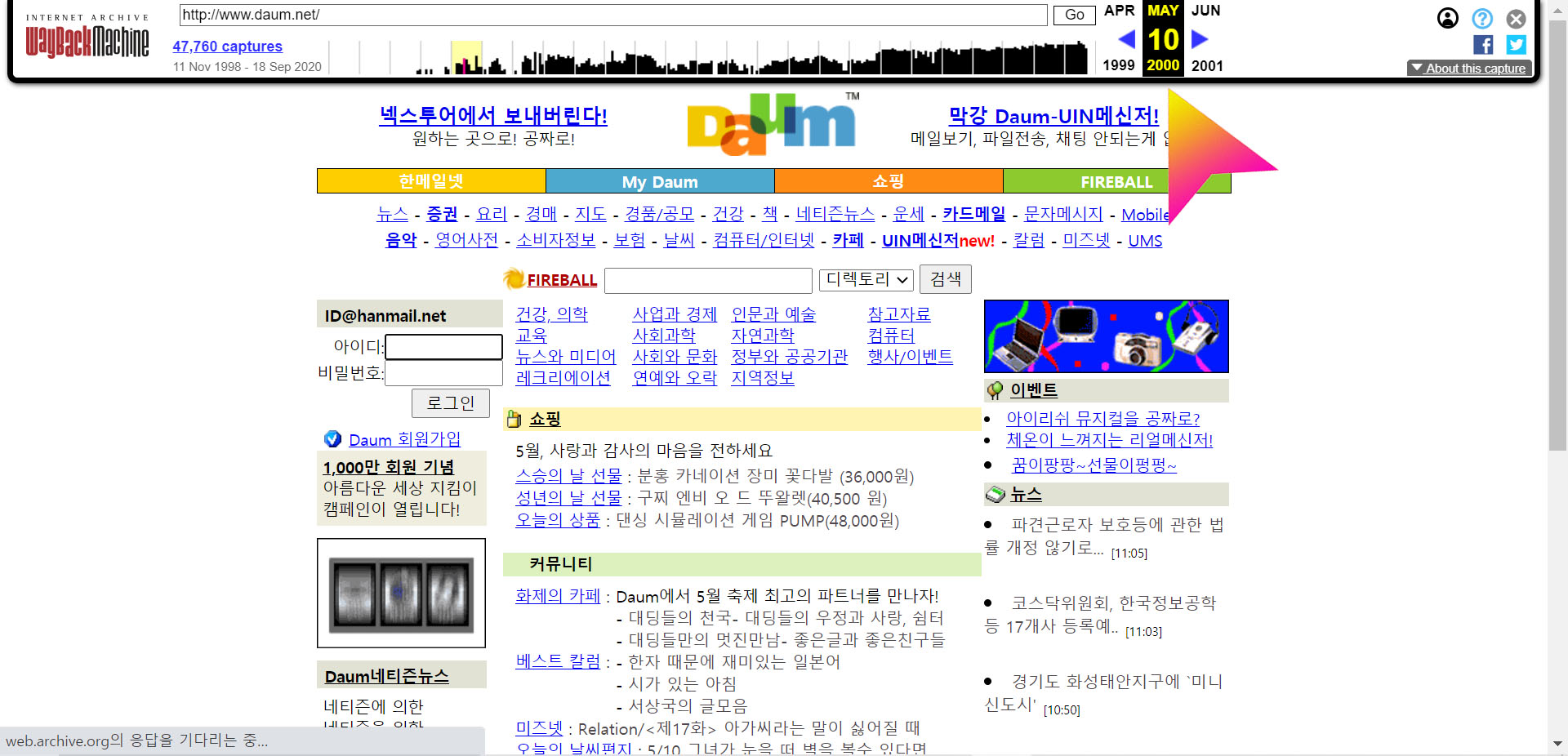Open the 연예와 오락 directory link

click(675, 378)
